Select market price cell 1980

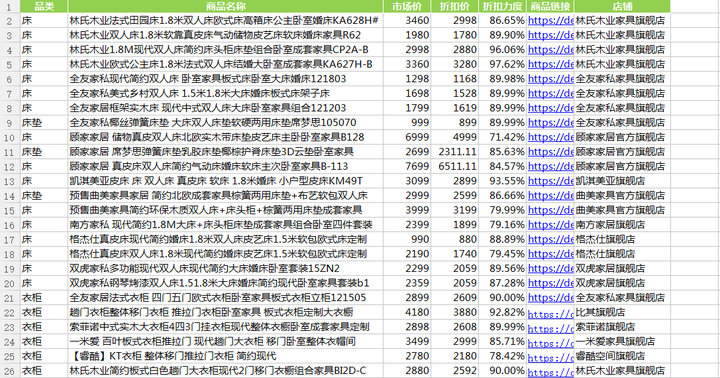[x=407, y=35]
